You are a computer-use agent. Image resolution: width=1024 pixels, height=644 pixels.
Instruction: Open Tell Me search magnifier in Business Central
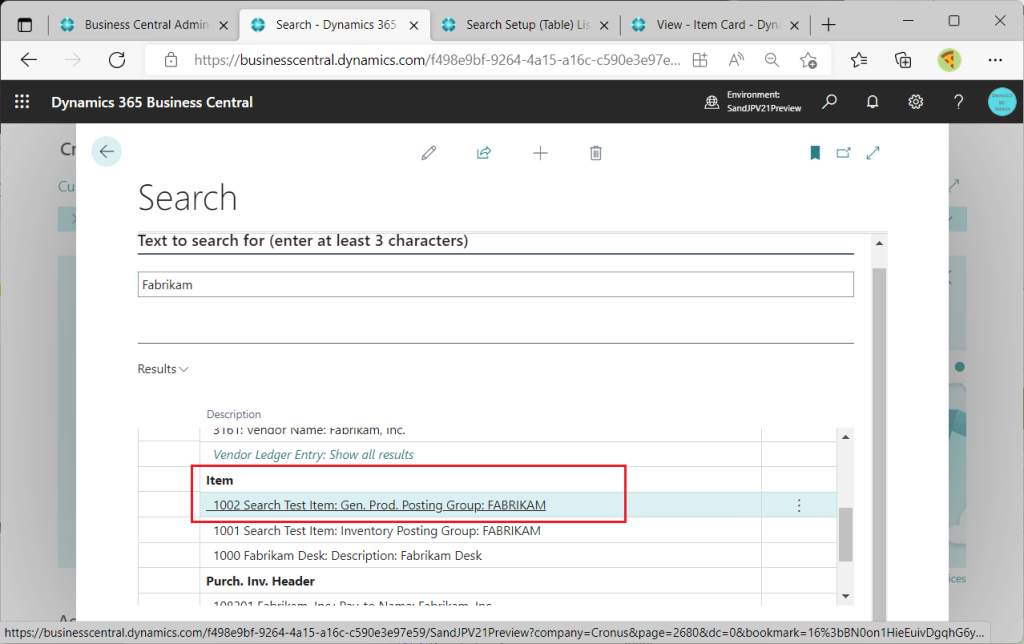[829, 102]
